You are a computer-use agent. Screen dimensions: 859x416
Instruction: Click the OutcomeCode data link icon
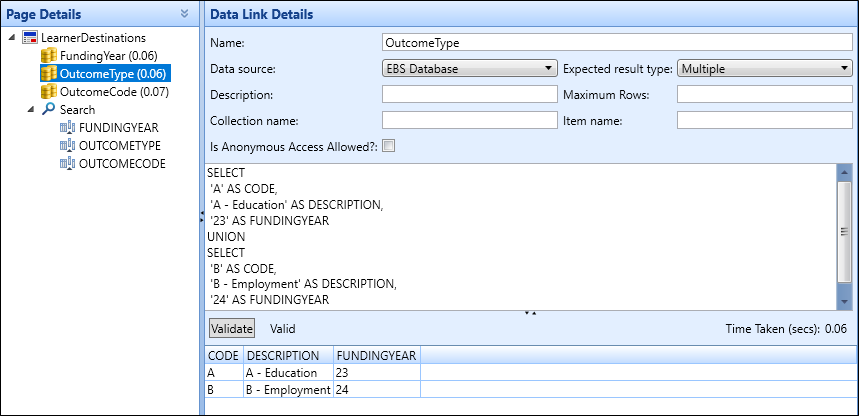point(48,91)
